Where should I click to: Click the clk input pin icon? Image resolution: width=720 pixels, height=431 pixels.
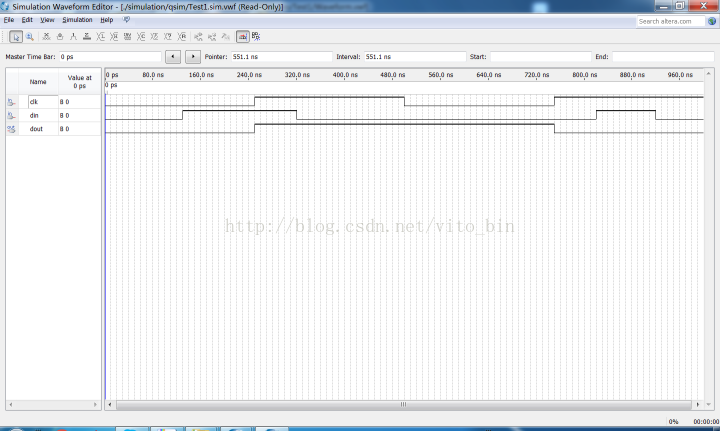tap(11, 102)
